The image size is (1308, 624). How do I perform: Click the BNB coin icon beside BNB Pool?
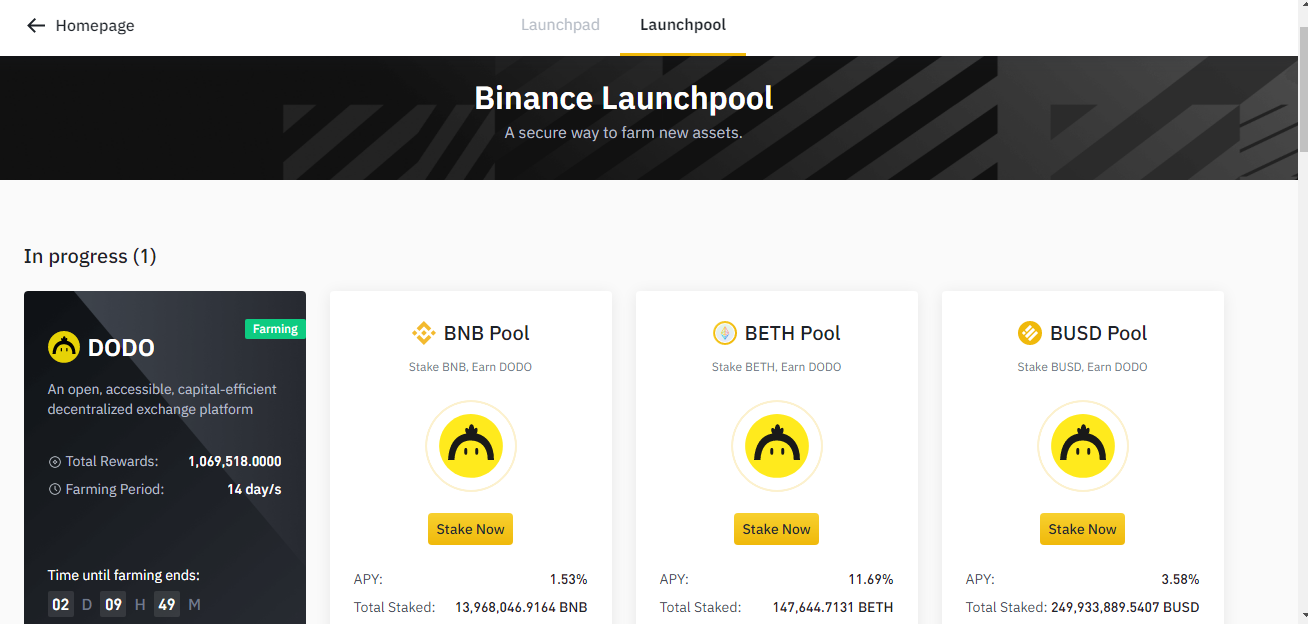pyautogui.click(x=423, y=333)
